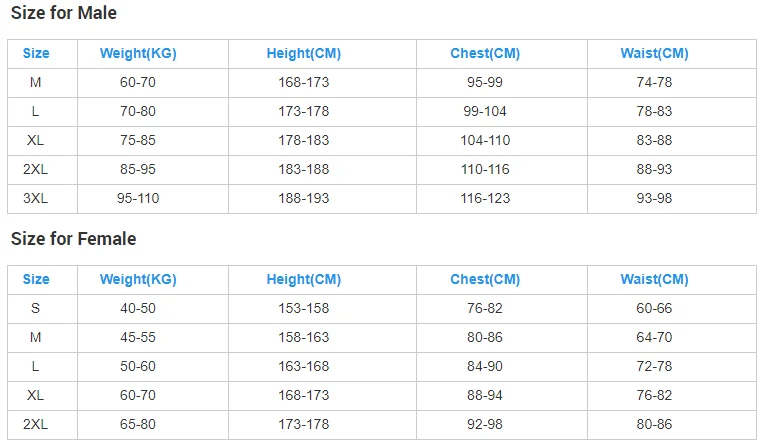The image size is (766, 441).
Task: Select the 74-78 waist cell
Action: coord(654,83)
